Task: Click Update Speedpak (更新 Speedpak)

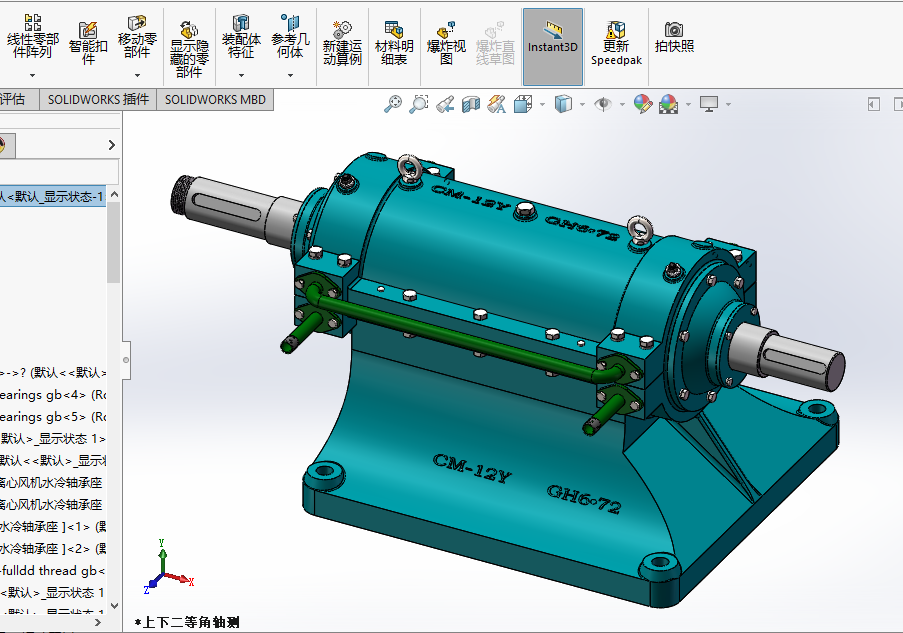Action: [x=616, y=43]
